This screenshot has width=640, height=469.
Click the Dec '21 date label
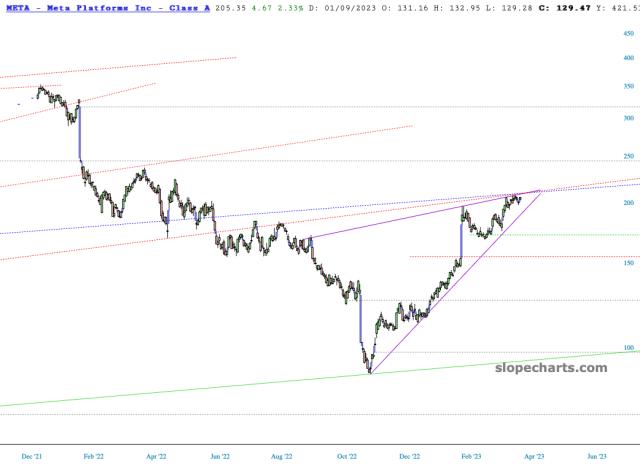pyautogui.click(x=32, y=454)
